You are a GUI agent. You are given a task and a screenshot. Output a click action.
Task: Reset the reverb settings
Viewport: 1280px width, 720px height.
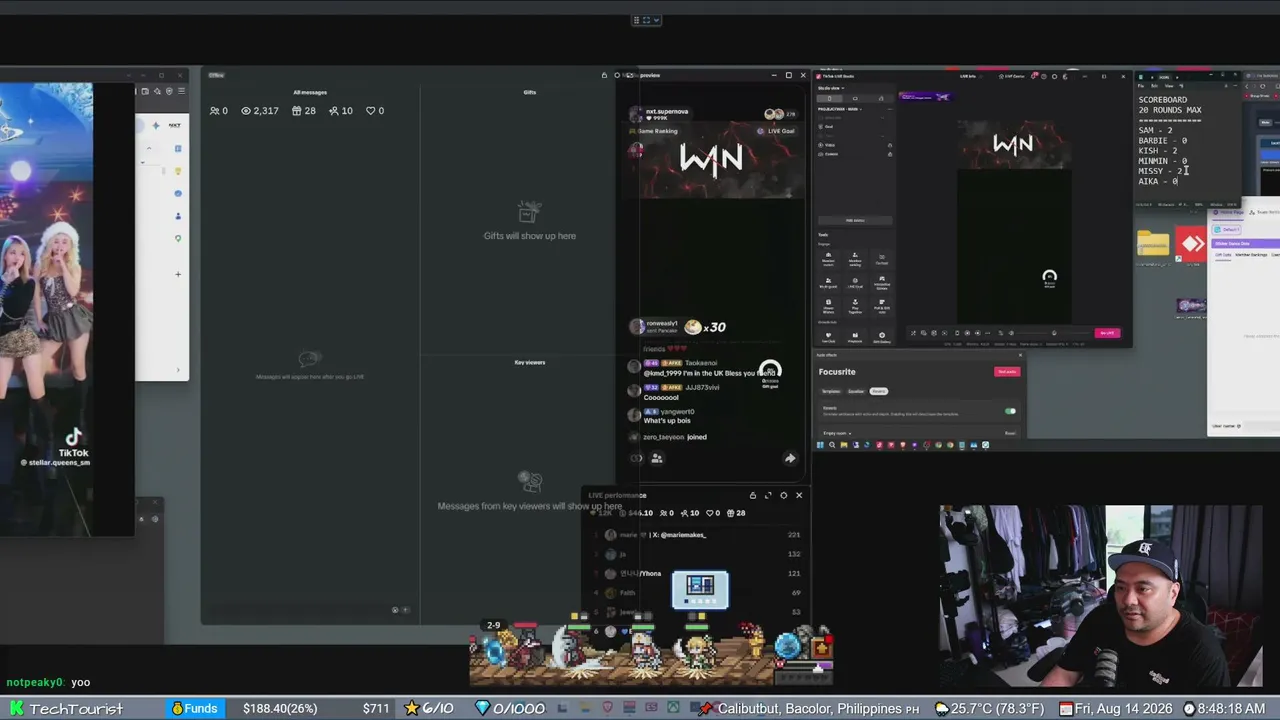(1010, 433)
